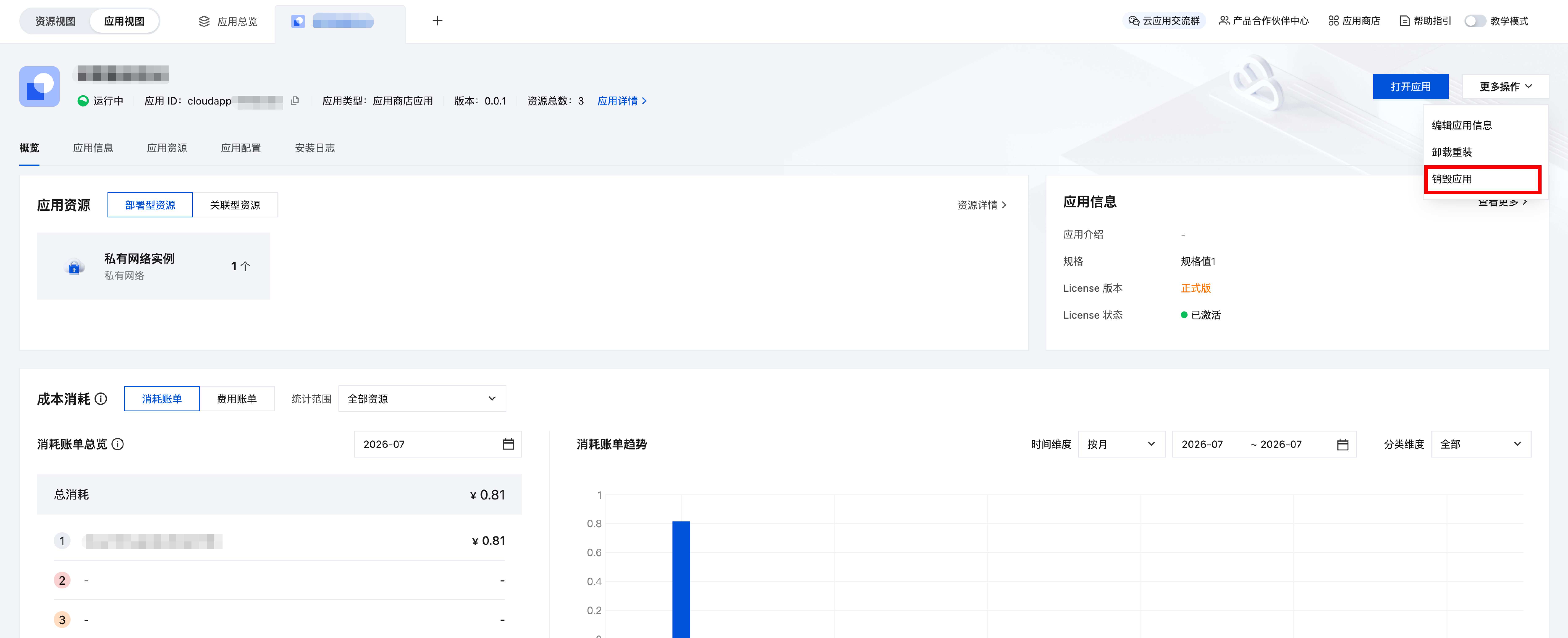Click the 帮助指引 document icon
Image resolution: width=1568 pixels, height=638 pixels.
click(1405, 21)
